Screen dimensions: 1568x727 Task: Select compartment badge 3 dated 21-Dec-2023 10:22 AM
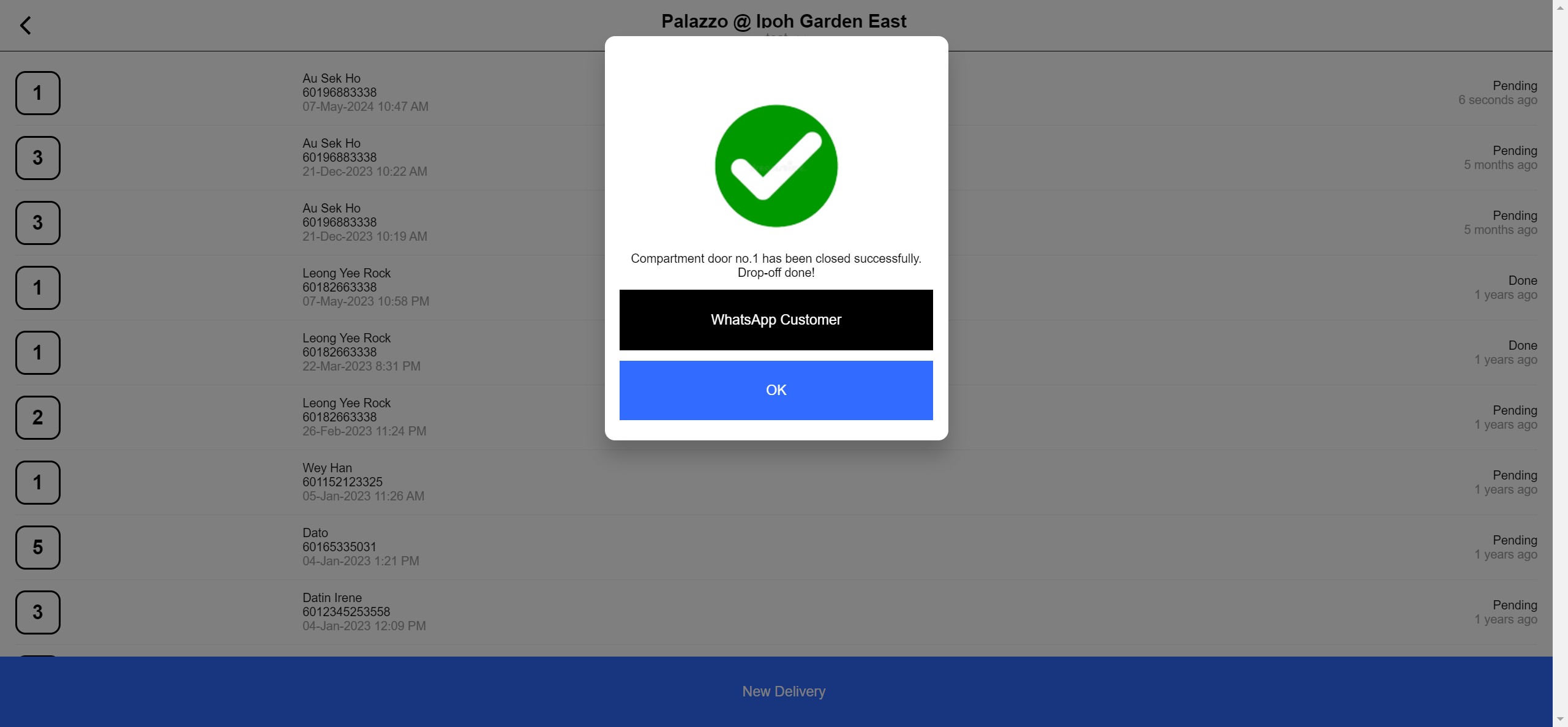[37, 157]
